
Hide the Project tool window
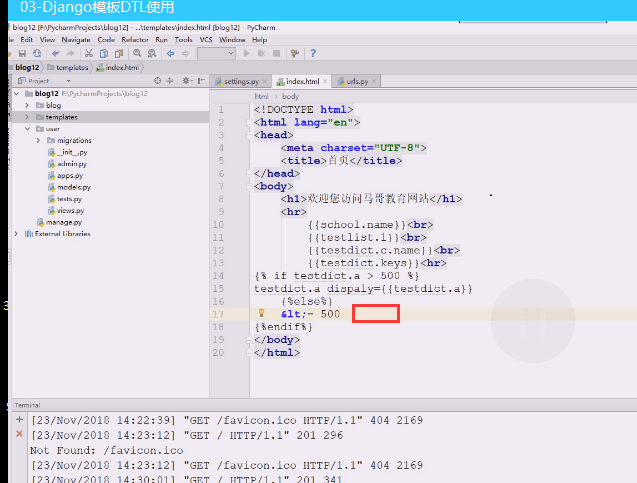coord(201,81)
